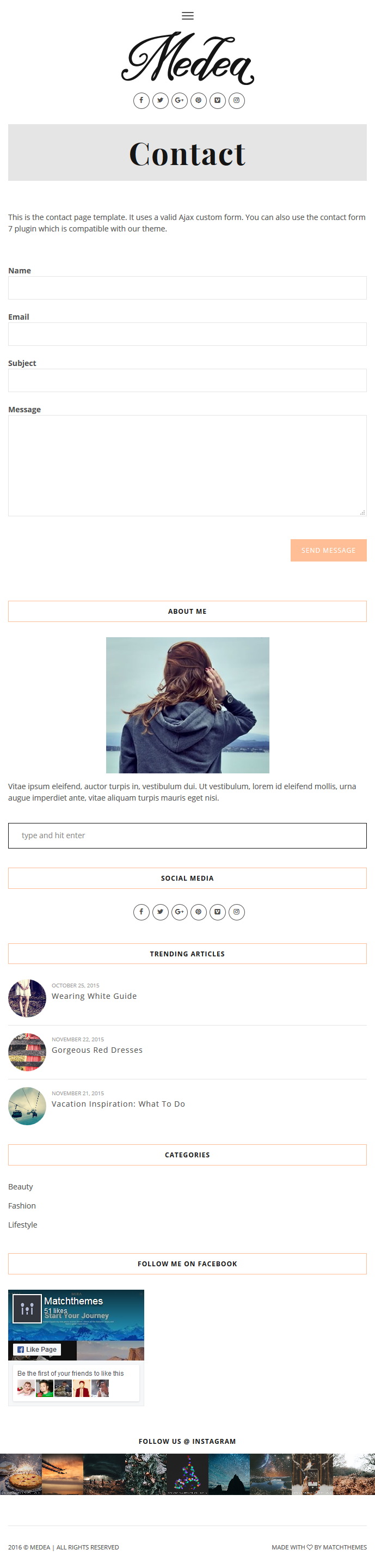Open the header Google Plus icon
375x1568 pixels.
[180, 100]
